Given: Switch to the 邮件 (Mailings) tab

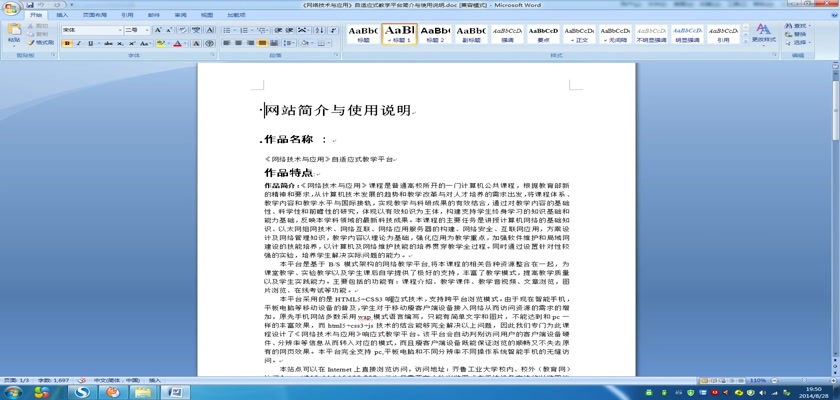Looking at the screenshot, I should coord(154,15).
